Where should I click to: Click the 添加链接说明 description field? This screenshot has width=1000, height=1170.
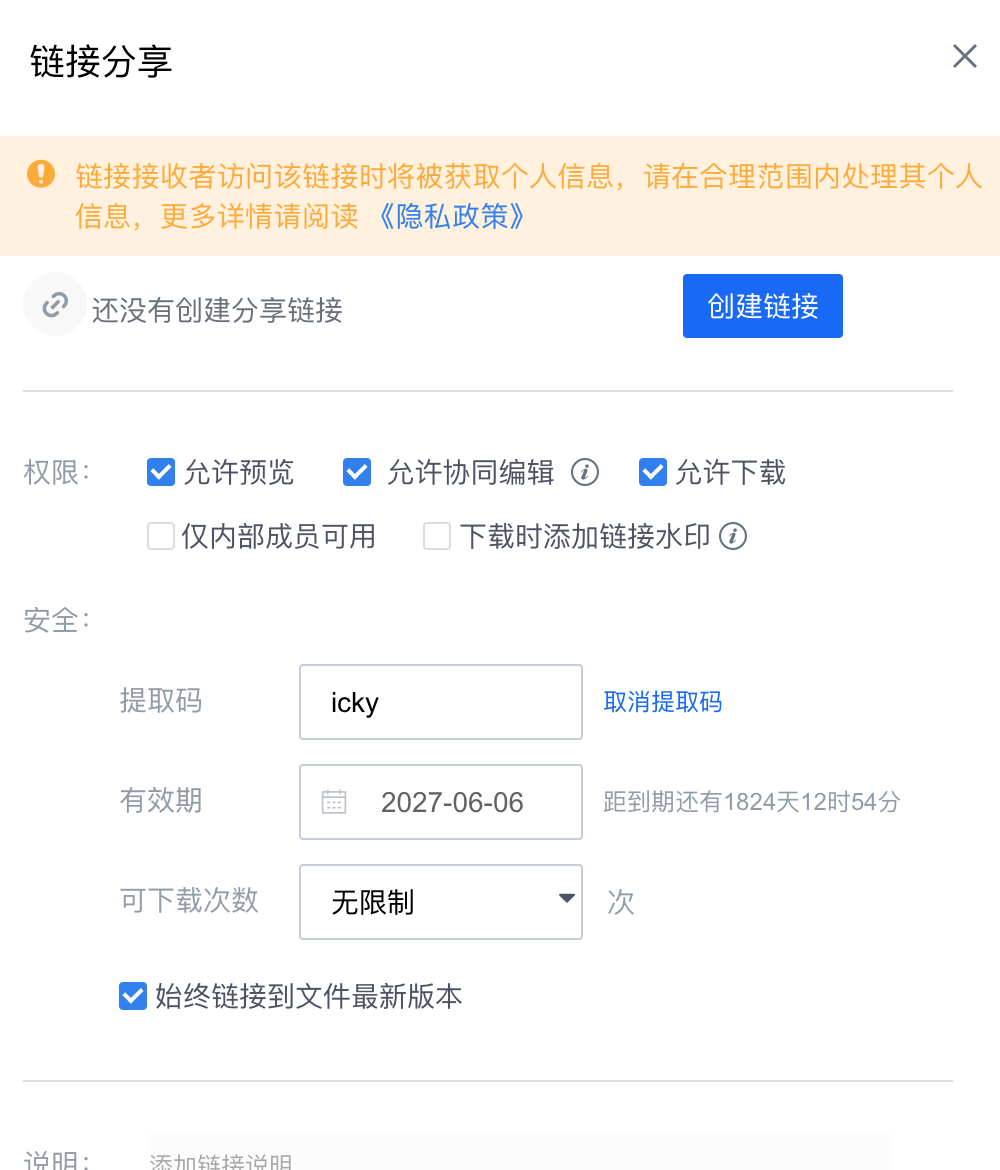click(519, 1153)
